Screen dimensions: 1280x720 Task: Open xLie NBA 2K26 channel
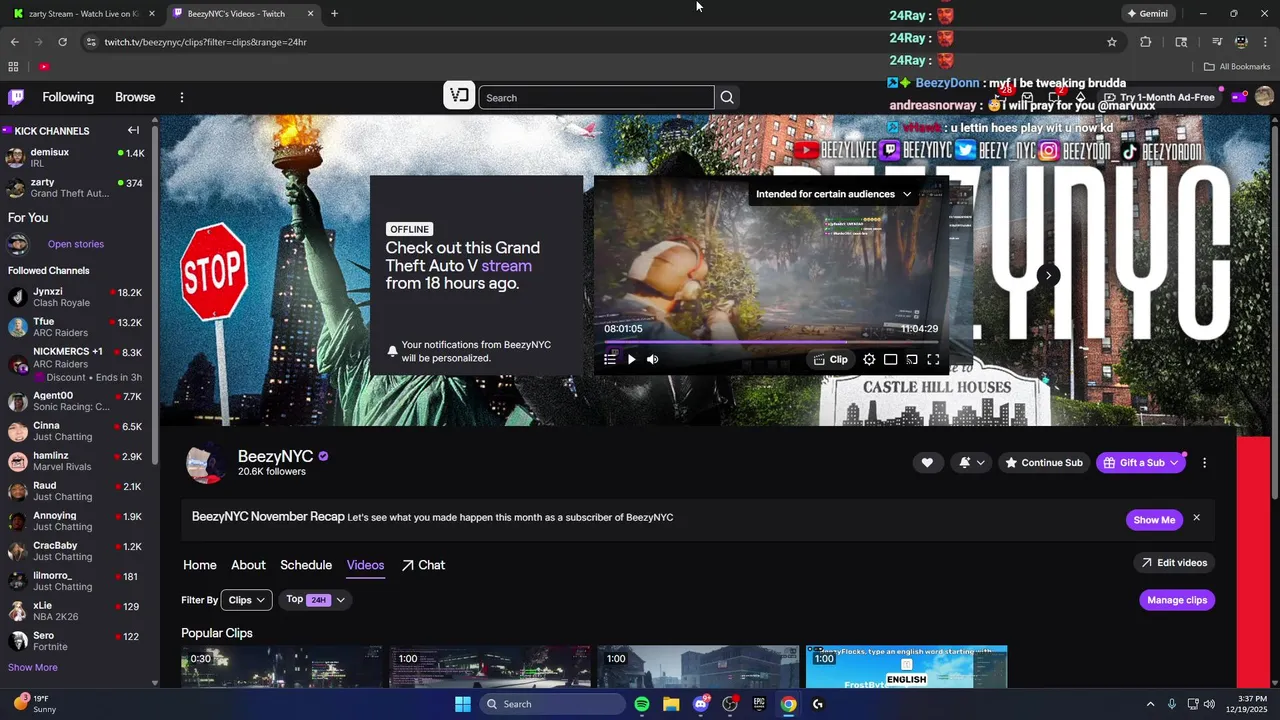(x=76, y=611)
